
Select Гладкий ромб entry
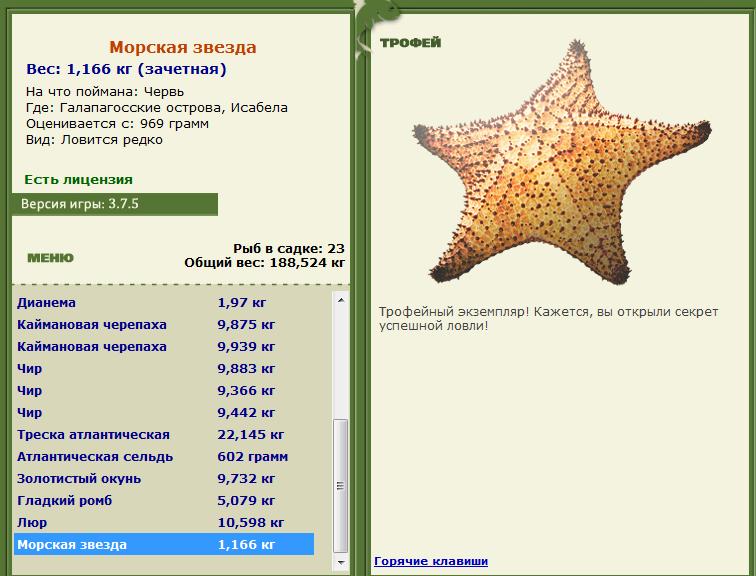coord(164,501)
